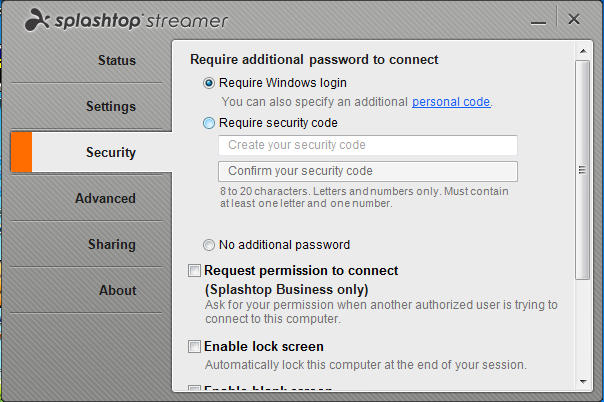Tick the Enable lock screen checkbox
Screen dimensions: 604x402
(195, 347)
